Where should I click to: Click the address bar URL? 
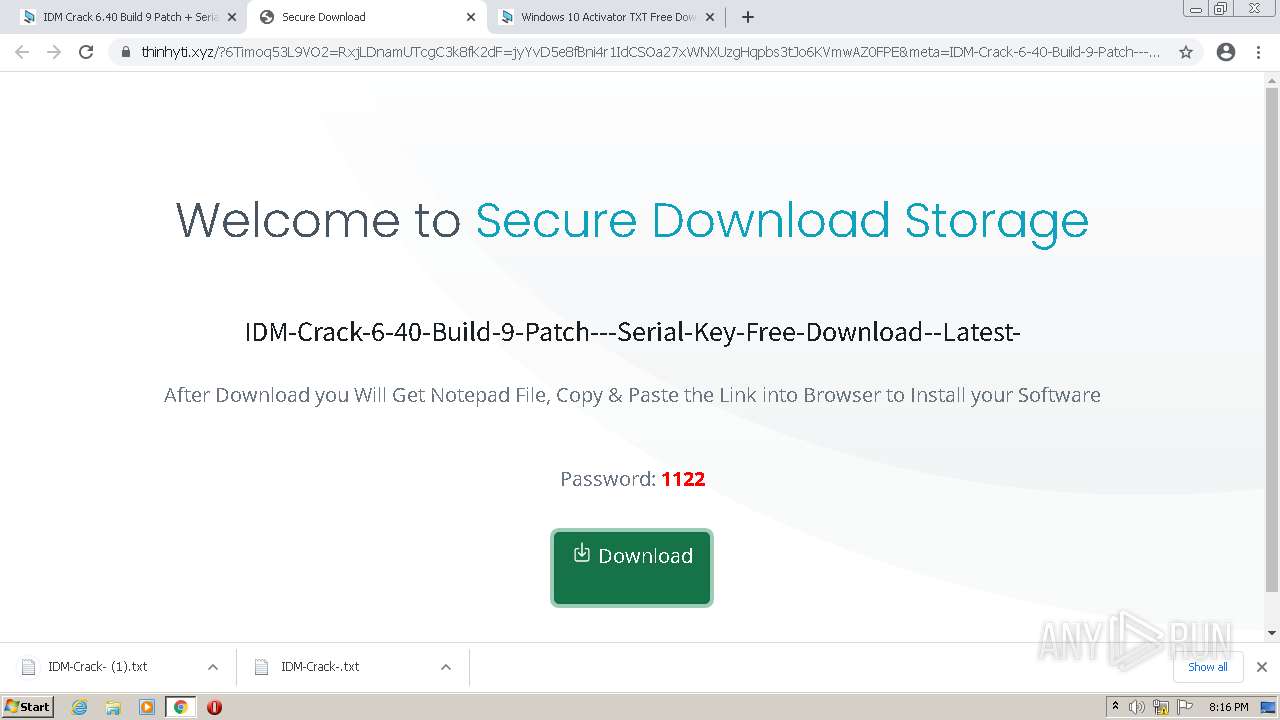(651, 52)
